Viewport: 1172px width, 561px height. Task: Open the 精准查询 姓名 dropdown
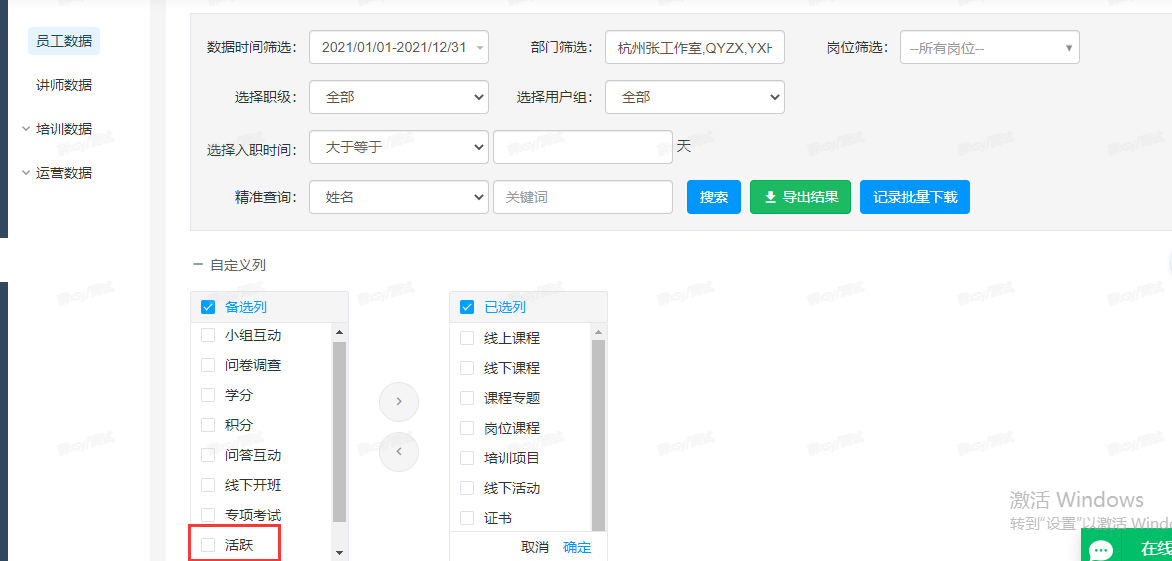pyautogui.click(x=399, y=197)
